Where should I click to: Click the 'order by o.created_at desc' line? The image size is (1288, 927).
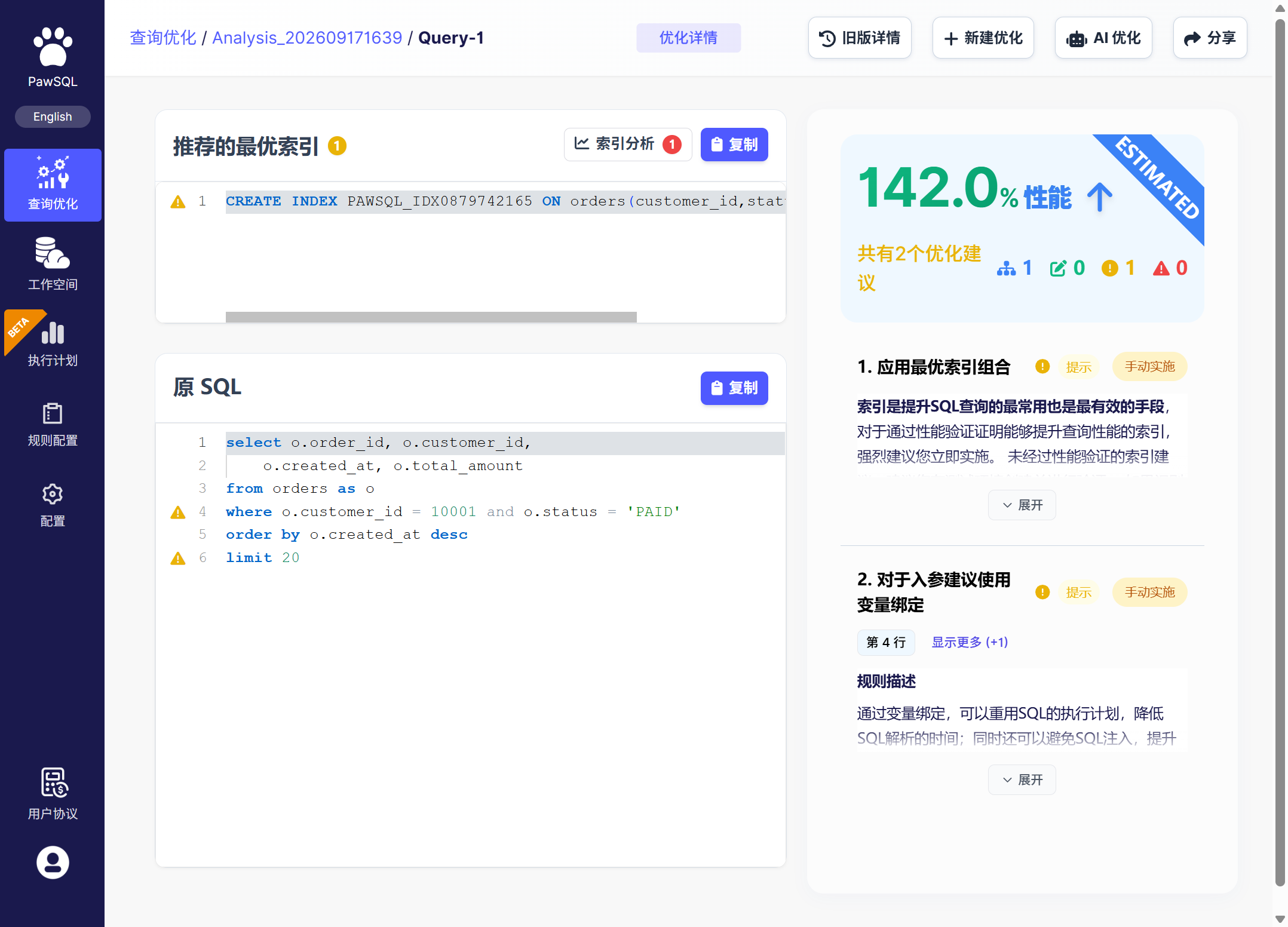pos(346,535)
